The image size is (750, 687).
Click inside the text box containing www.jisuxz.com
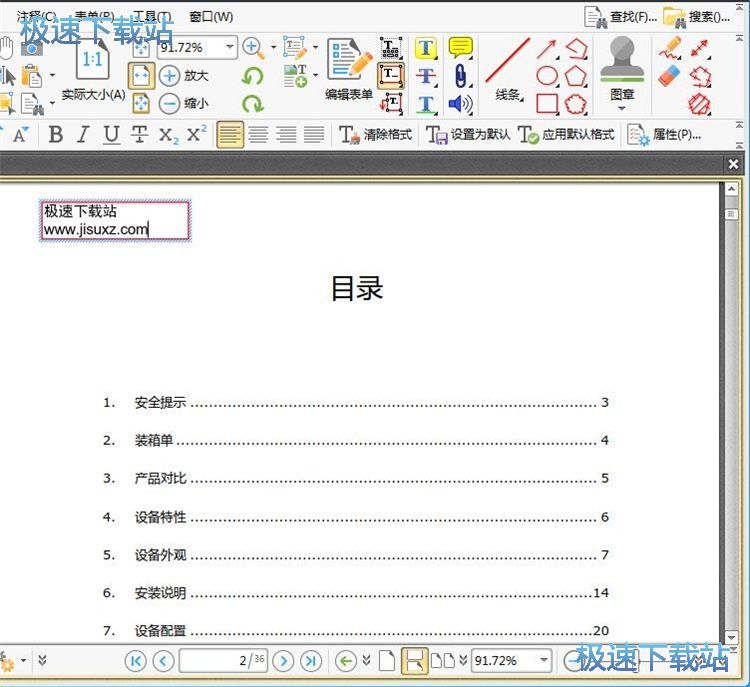pyautogui.click(x=115, y=220)
